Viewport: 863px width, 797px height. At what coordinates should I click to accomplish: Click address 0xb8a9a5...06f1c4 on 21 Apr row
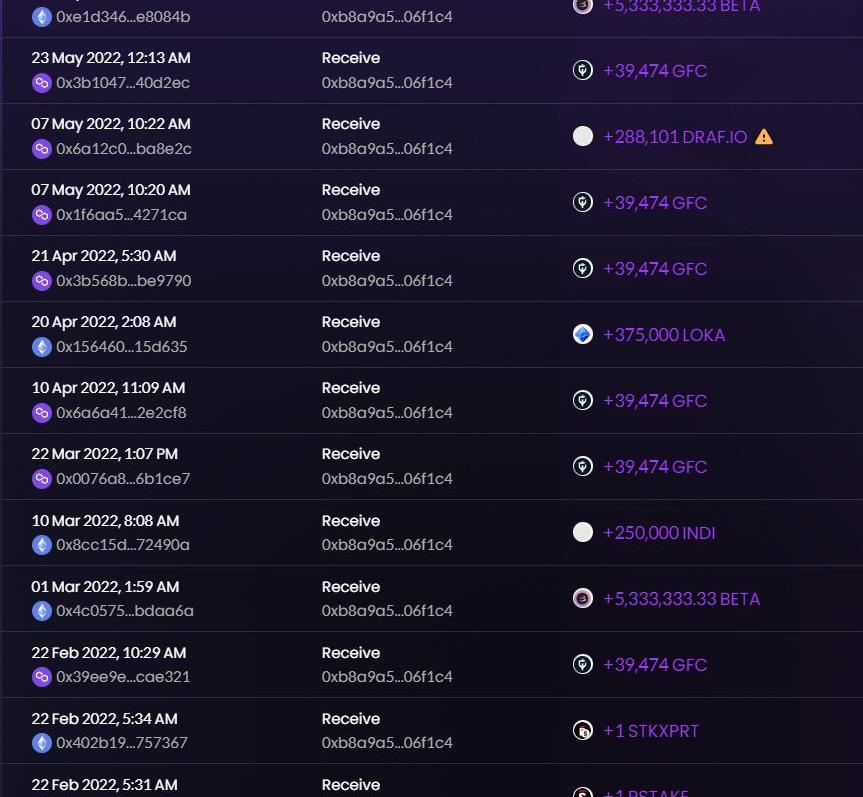(387, 281)
